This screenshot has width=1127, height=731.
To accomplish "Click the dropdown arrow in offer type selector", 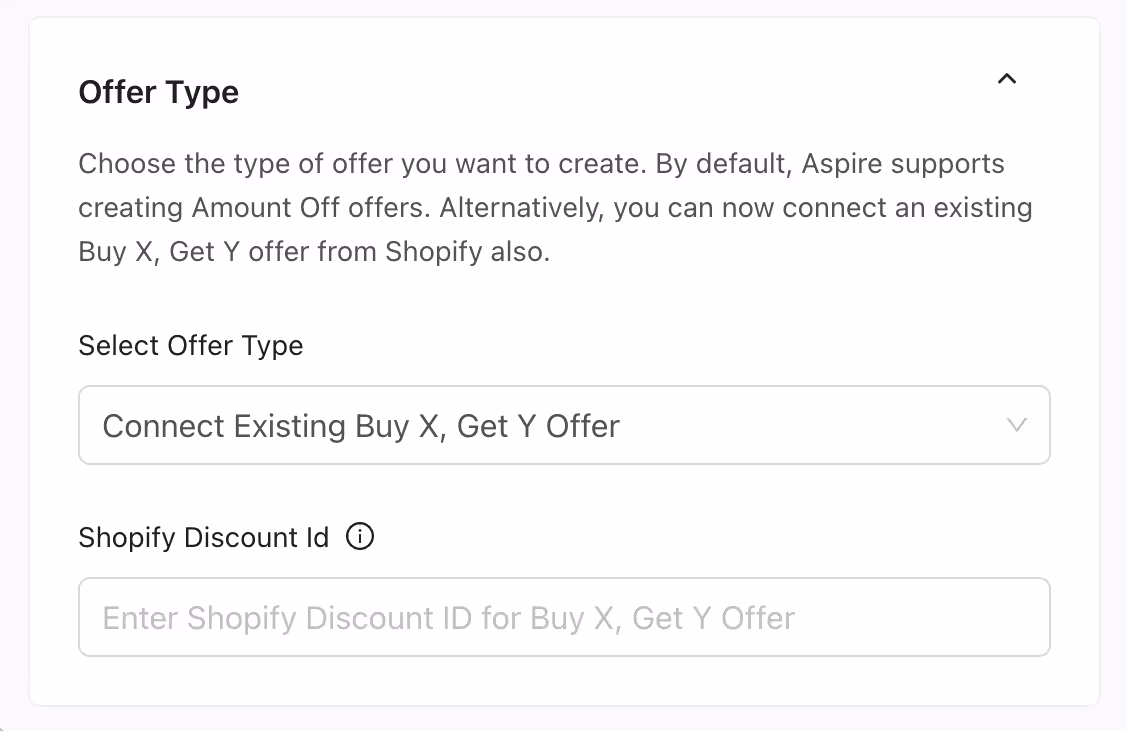I will coord(1017,426).
